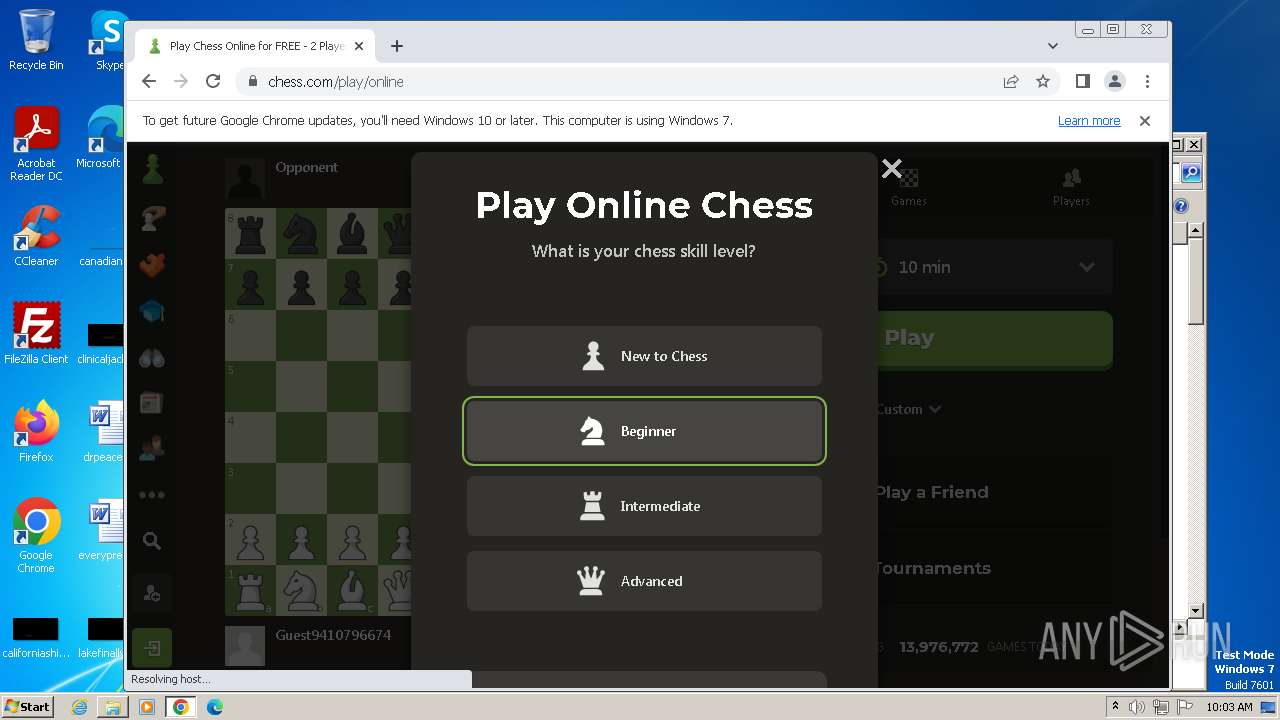The height and width of the screenshot is (720, 1280).
Task: Open the Social friends sidebar icon
Action: [x=152, y=449]
